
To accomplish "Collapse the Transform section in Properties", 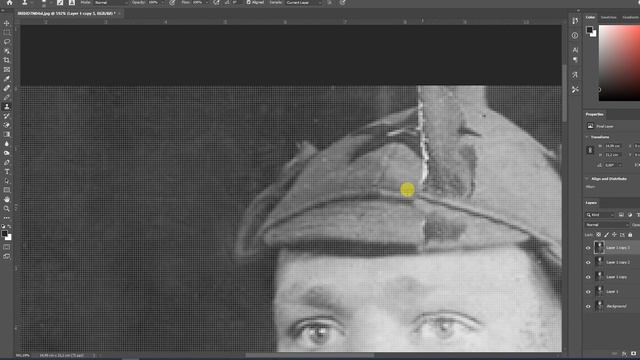I will coord(587,137).
